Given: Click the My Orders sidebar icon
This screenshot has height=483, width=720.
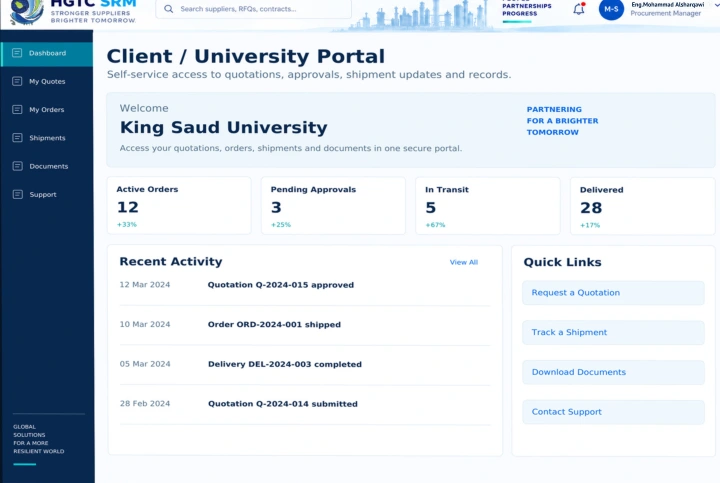Looking at the screenshot, I should 17,109.
